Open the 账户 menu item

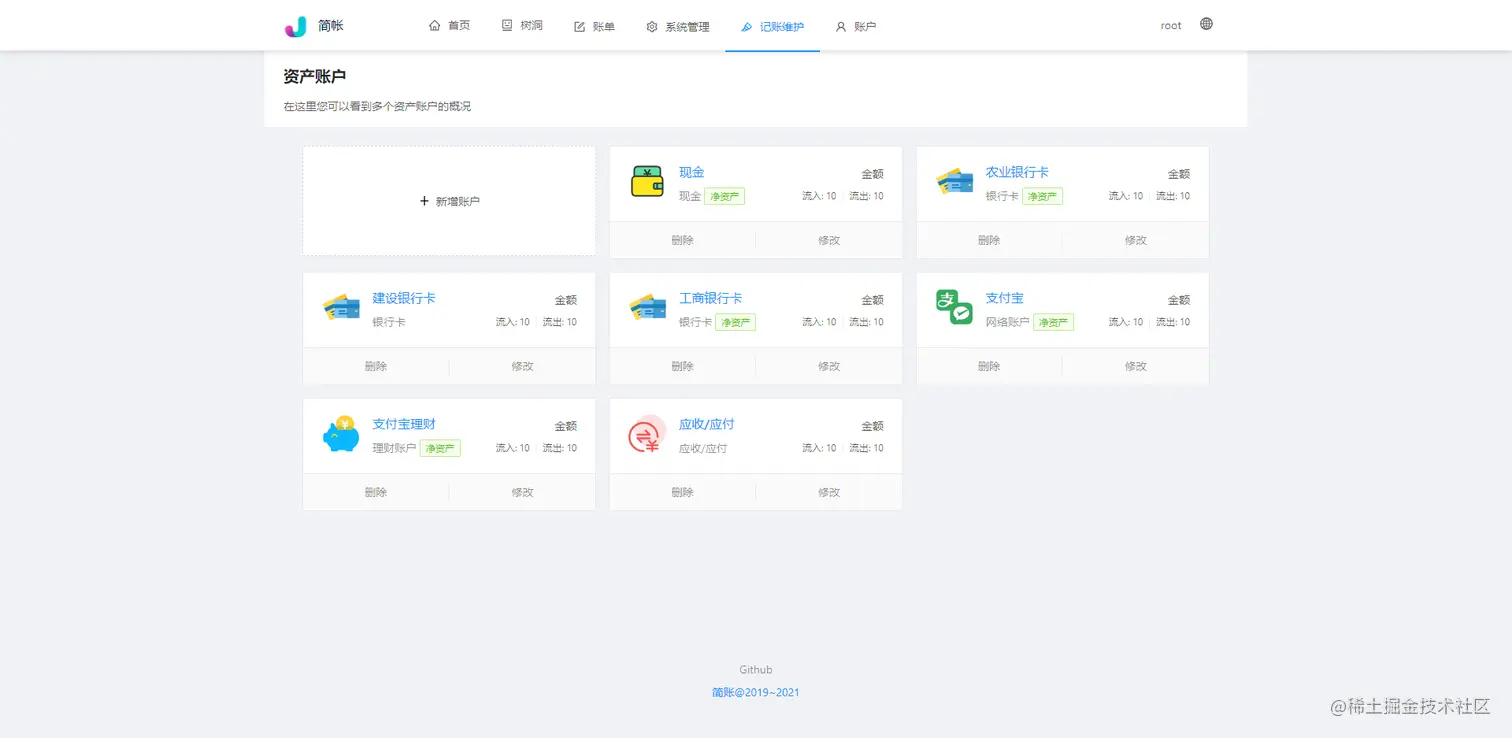855,26
